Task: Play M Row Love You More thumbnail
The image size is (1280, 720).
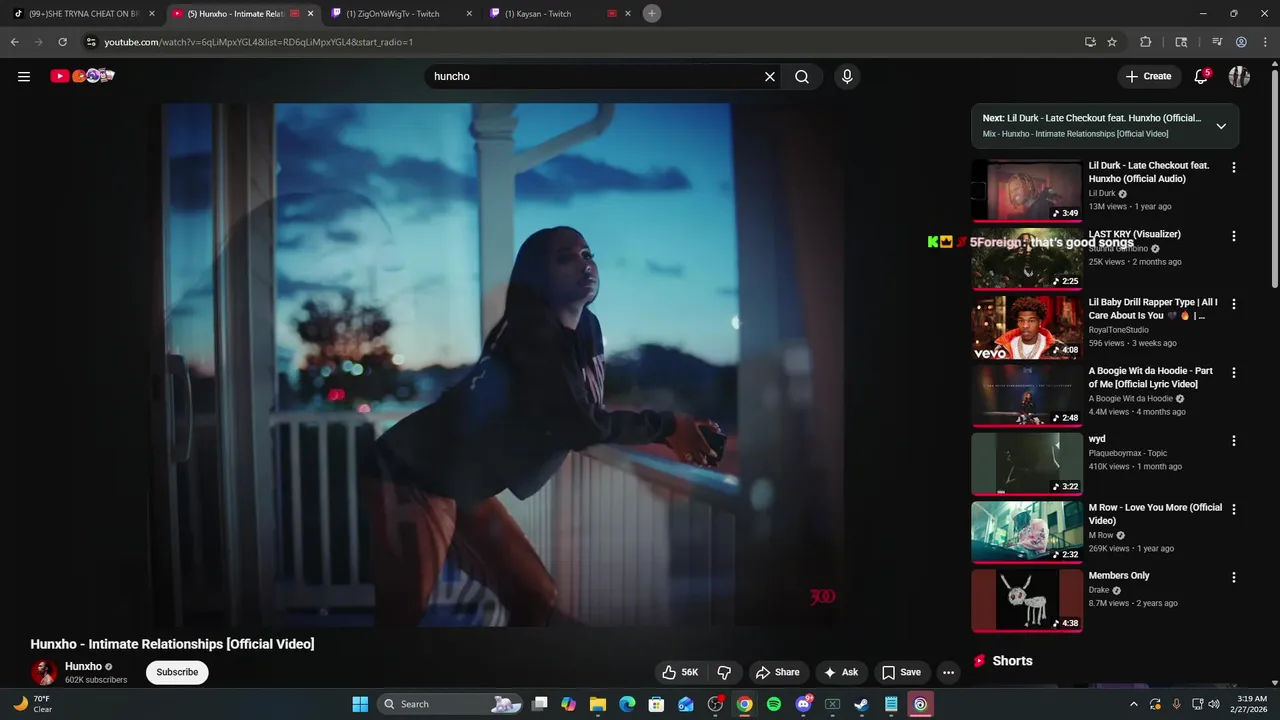Action: [1027, 531]
